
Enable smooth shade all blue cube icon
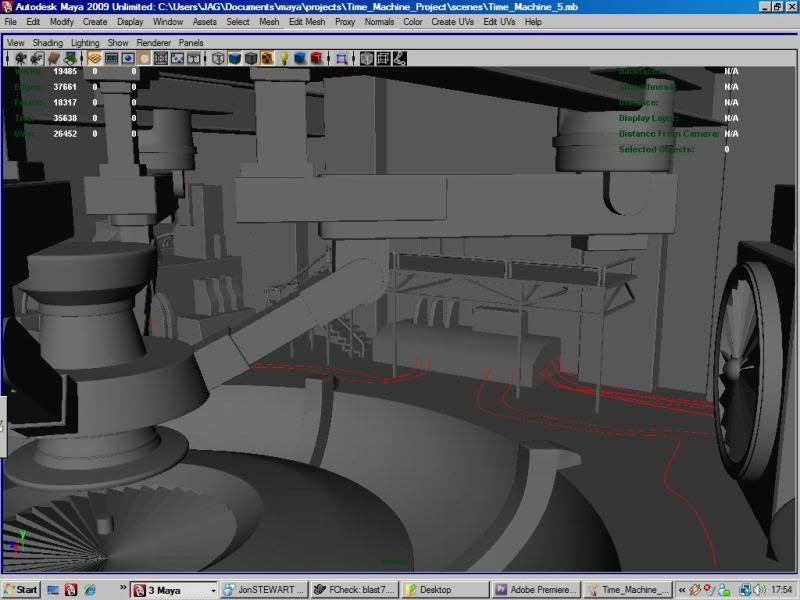pyautogui.click(x=235, y=58)
